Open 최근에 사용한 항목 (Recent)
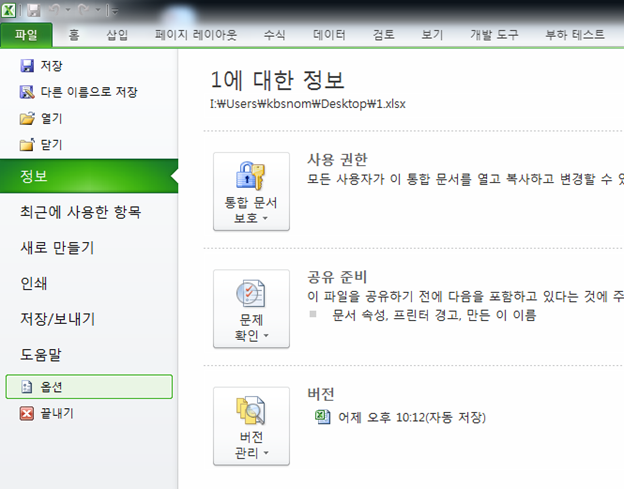The height and width of the screenshot is (489, 624). pyautogui.click(x=81, y=212)
